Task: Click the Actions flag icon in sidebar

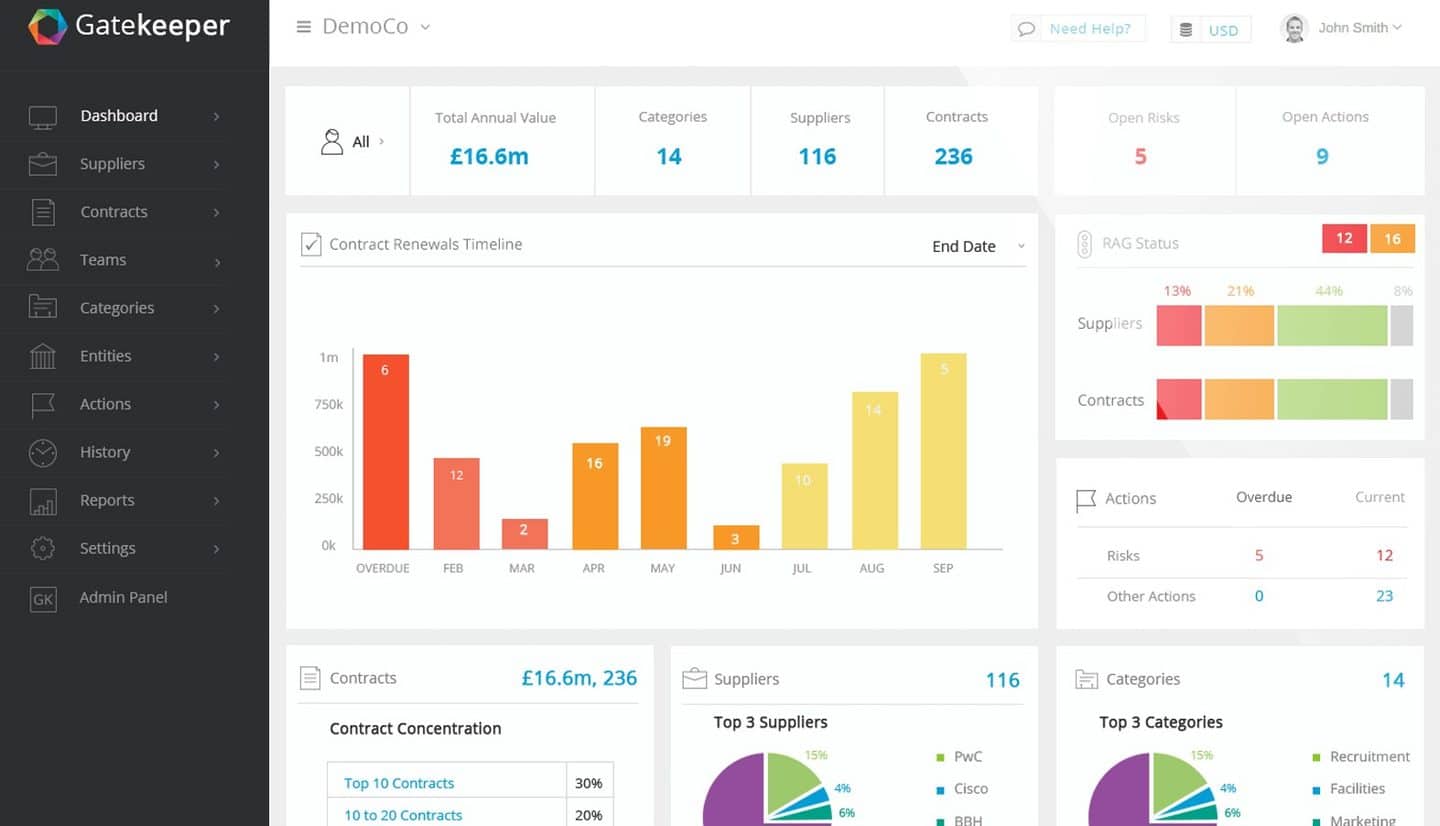Action: [43, 404]
